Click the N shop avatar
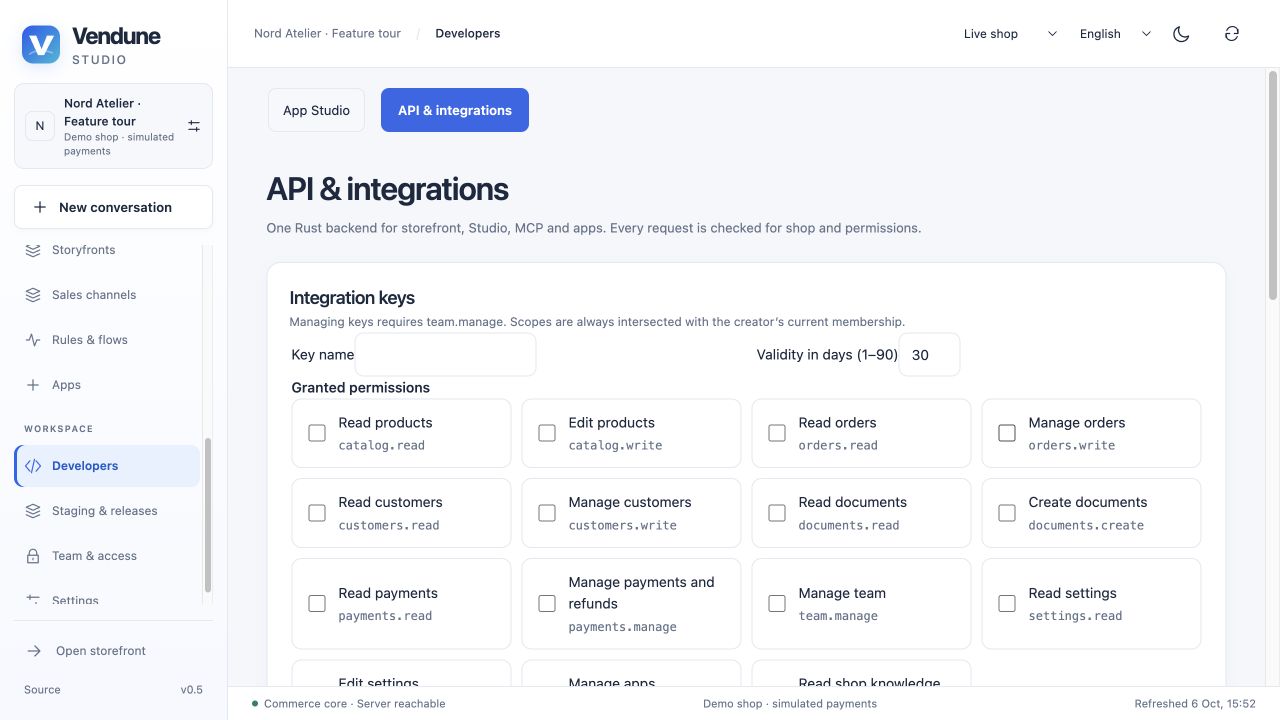This screenshot has width=1280, height=720. pos(40,126)
